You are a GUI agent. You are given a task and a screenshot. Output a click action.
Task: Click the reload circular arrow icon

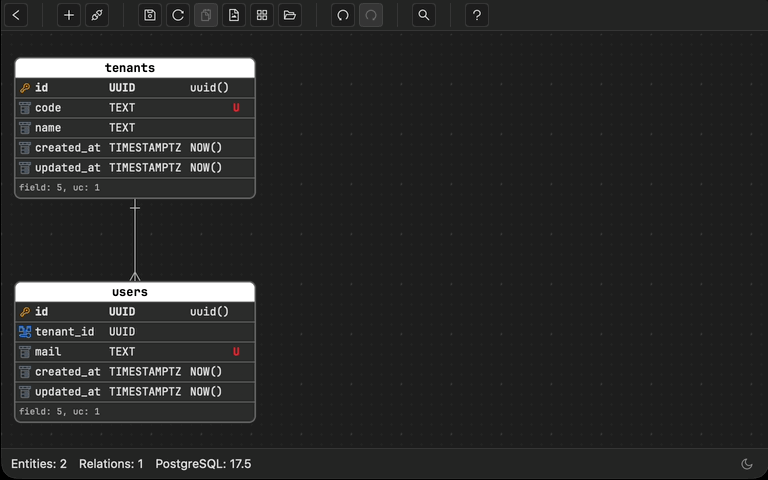178,15
